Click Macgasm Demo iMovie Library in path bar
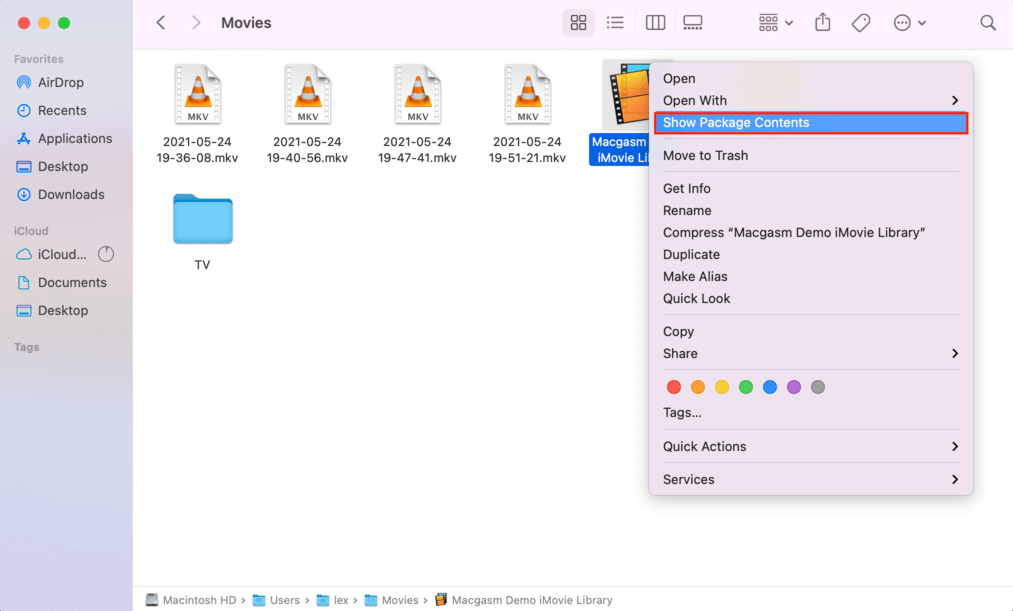1013x611 pixels. pos(523,600)
